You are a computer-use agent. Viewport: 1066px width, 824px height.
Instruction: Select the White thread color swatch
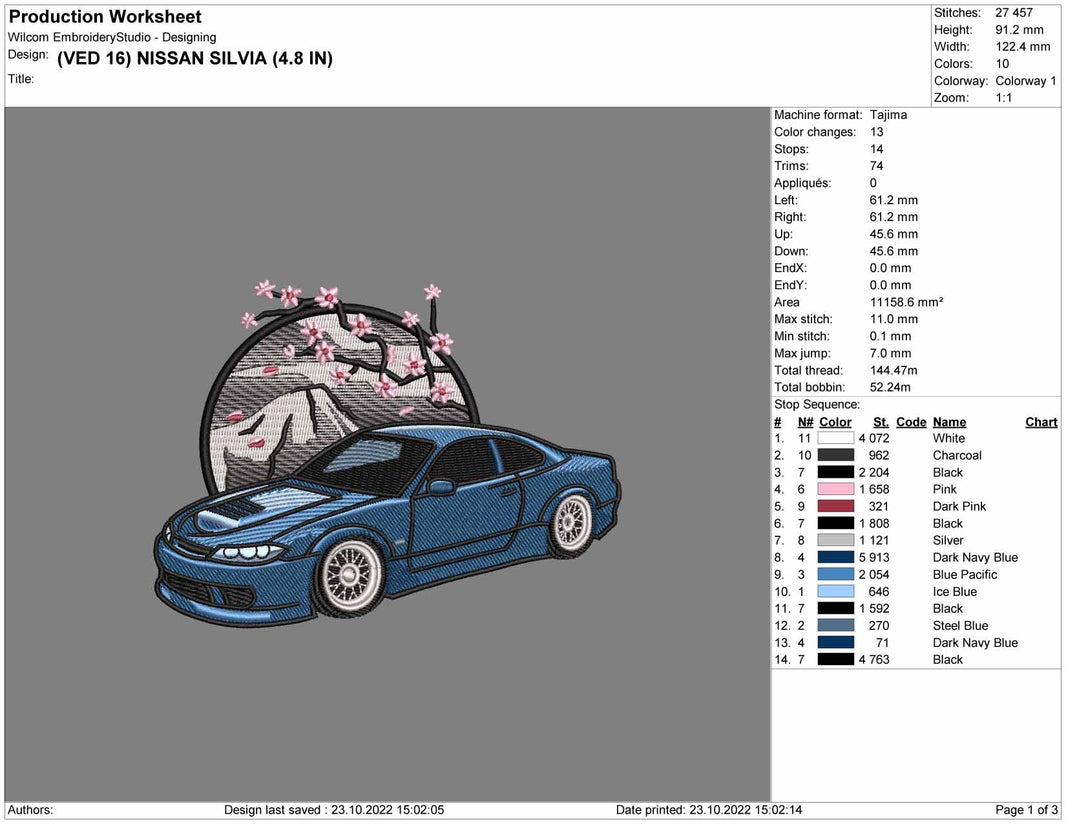click(837, 438)
